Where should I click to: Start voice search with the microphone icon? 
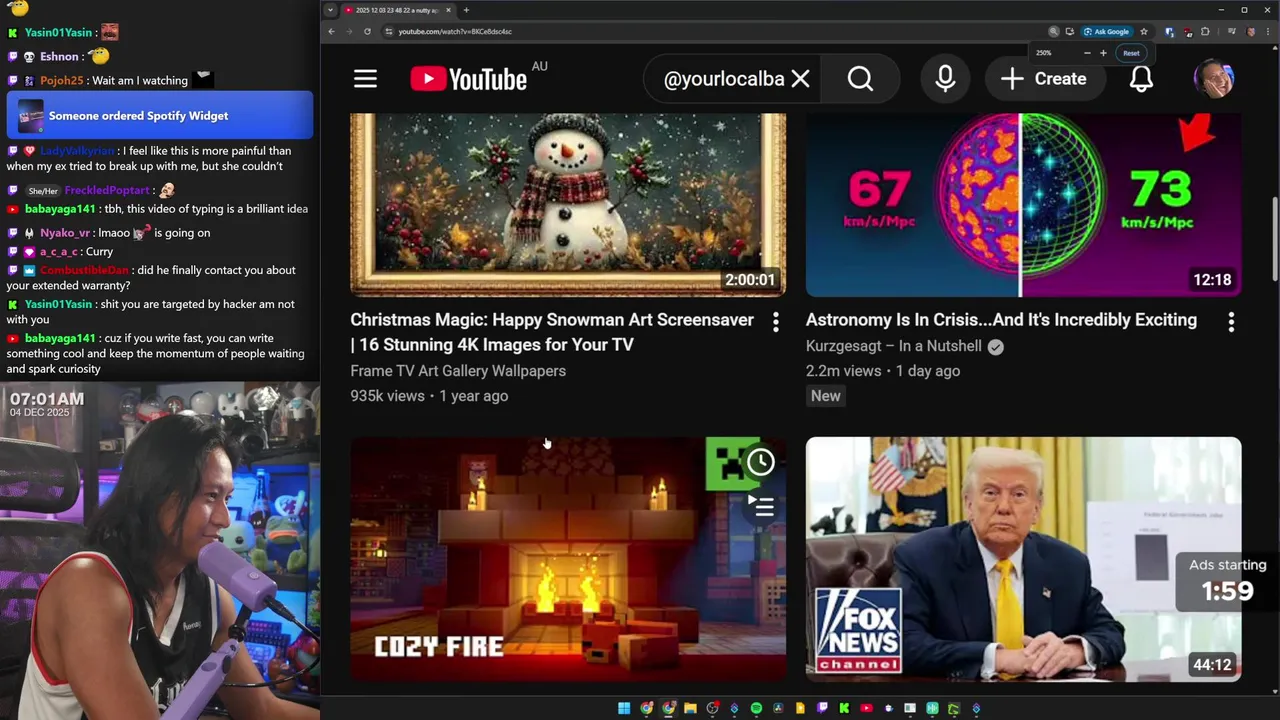(x=945, y=79)
